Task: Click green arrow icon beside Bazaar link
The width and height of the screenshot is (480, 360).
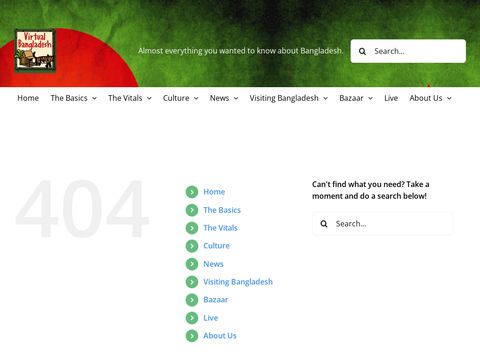Action: [192, 300]
